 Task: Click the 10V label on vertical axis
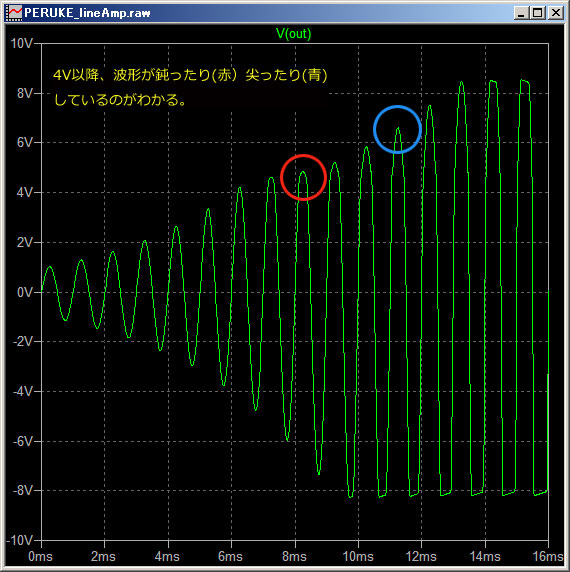point(21,43)
